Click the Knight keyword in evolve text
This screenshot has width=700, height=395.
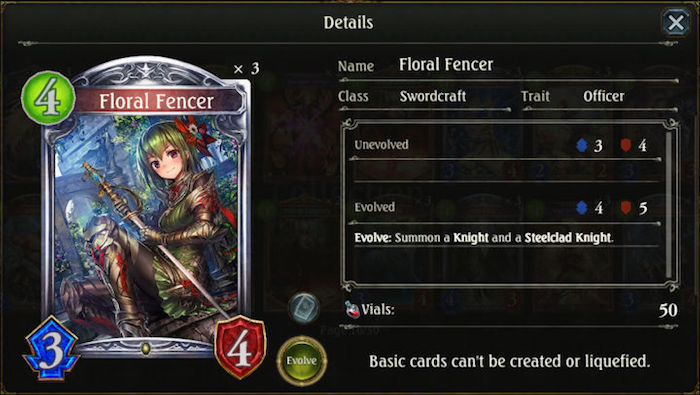click(x=471, y=238)
